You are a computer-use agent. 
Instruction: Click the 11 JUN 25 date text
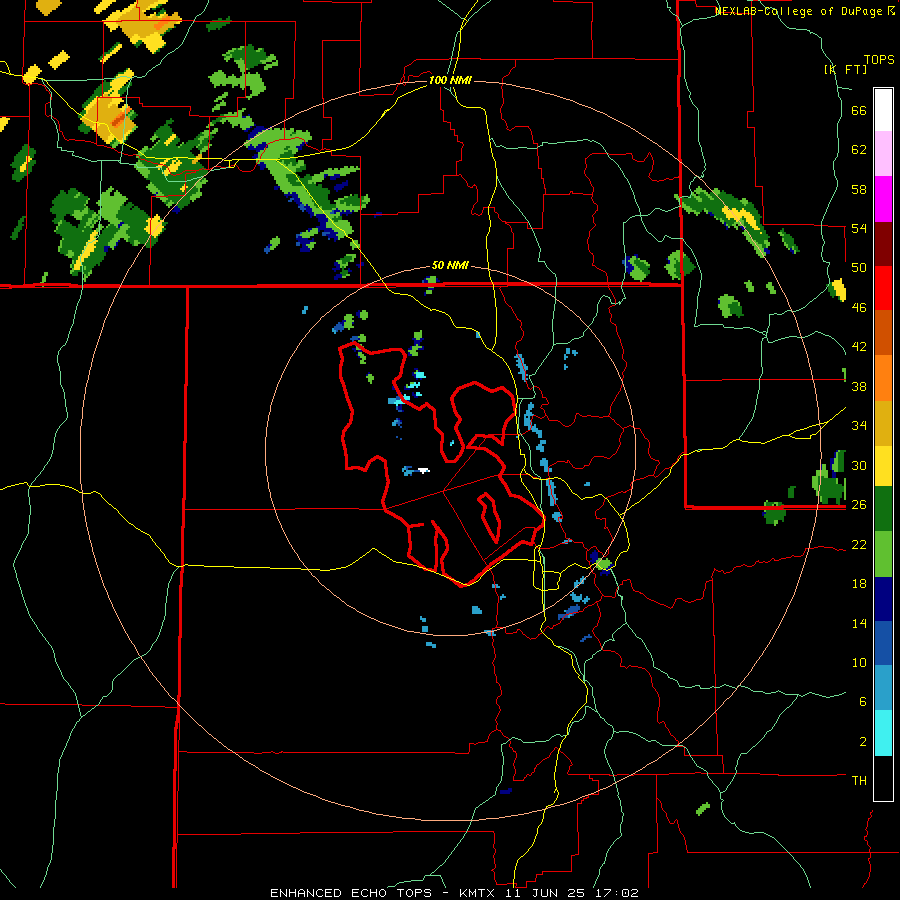click(x=545, y=893)
